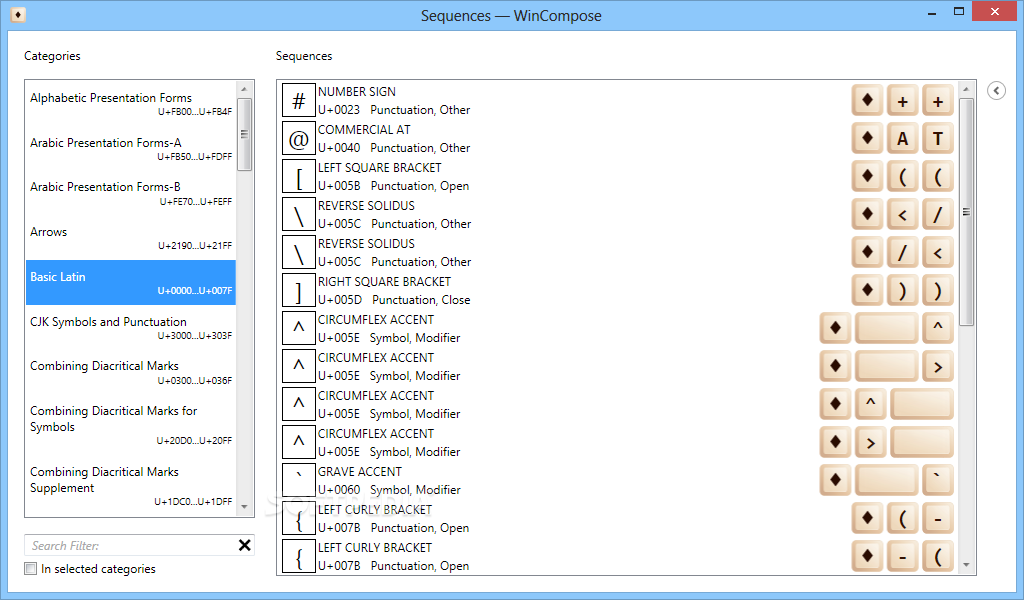The width and height of the screenshot is (1024, 600).
Task: Clear the search filter with the X icon
Action: (x=244, y=545)
